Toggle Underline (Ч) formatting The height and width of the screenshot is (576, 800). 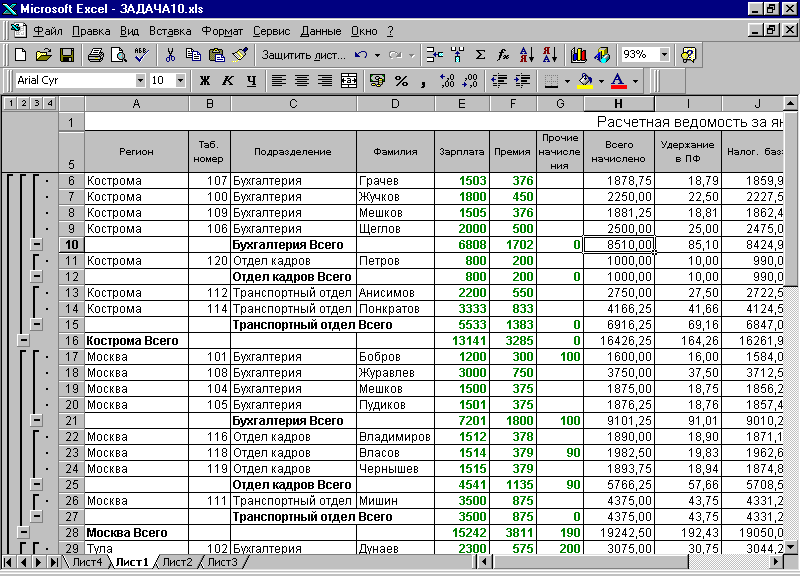click(x=251, y=81)
